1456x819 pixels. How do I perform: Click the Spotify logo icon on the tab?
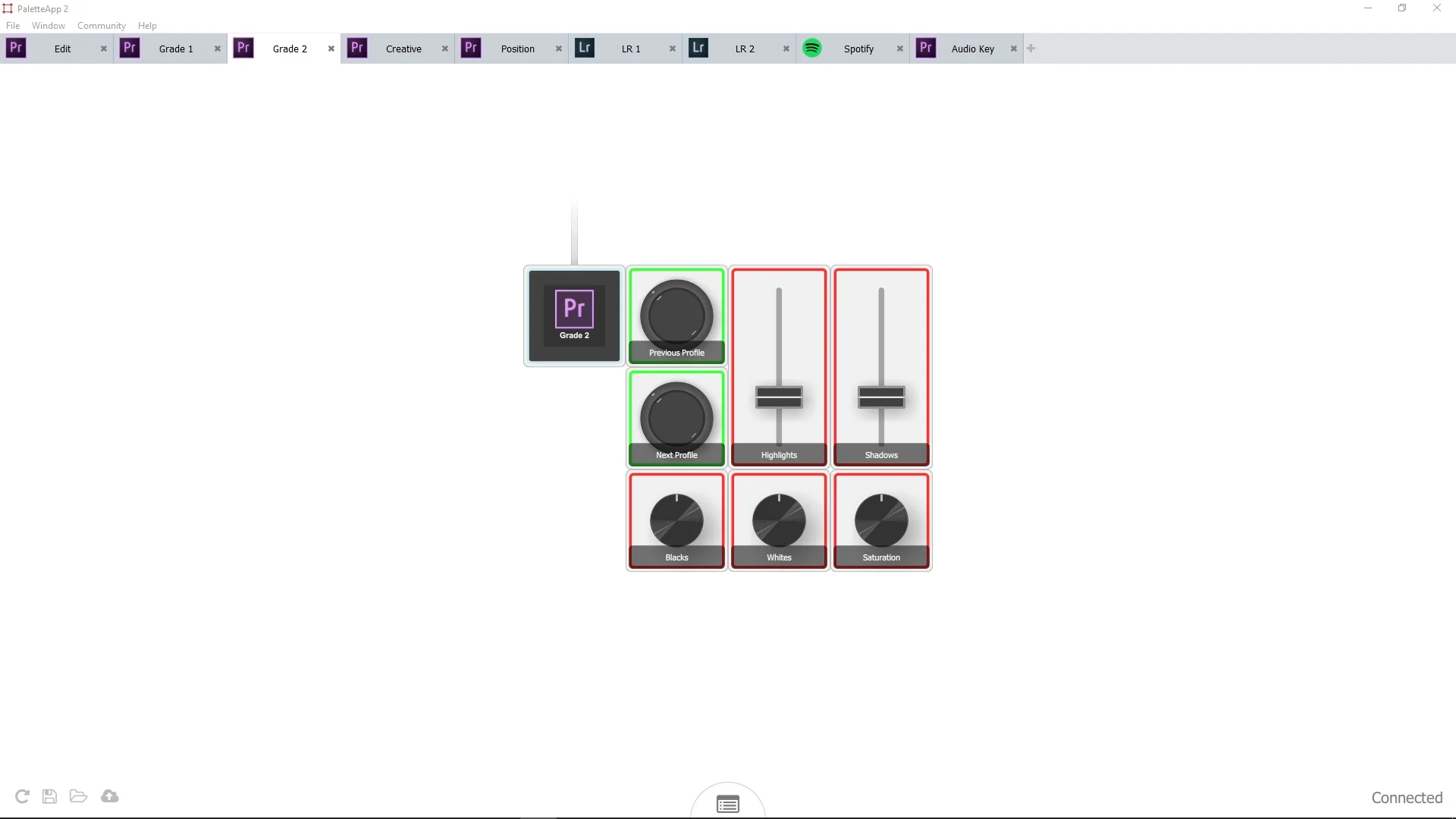tap(812, 48)
